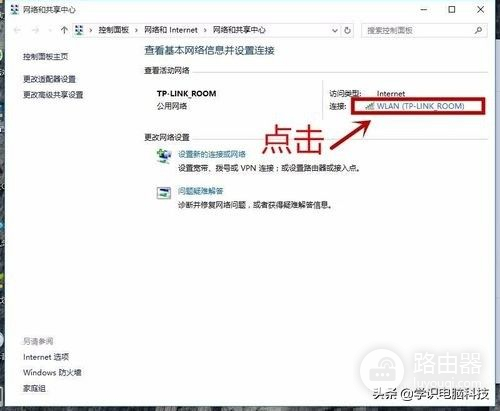Go up one level with Up arrow
Image resolution: width=500 pixels, height=411 pixels.
point(64,30)
